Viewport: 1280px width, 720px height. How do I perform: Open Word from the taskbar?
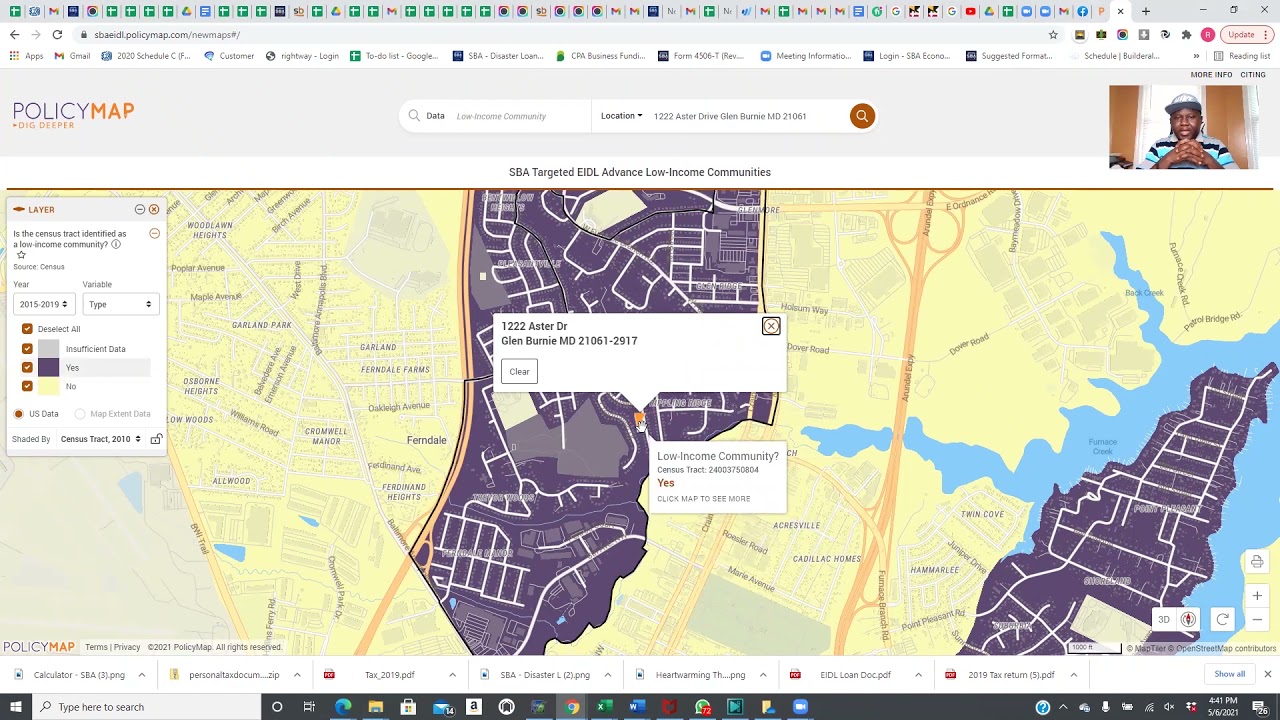[636, 707]
